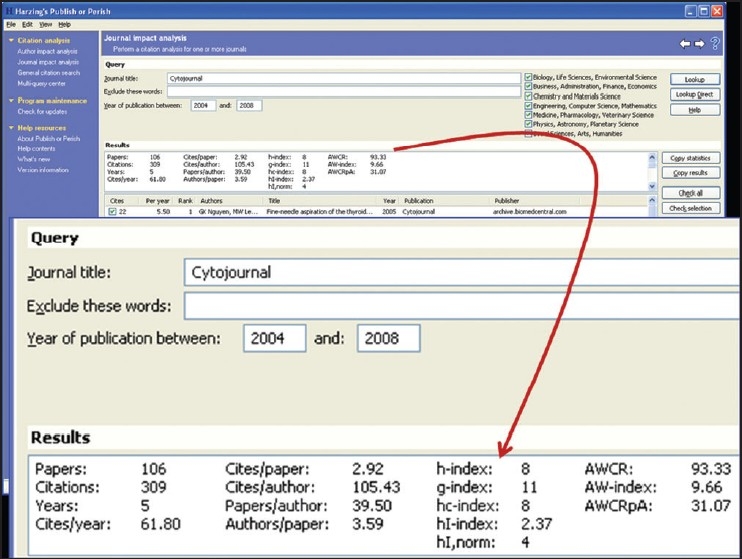Collapse the Help resources section
742x559 pixels.
[11, 128]
